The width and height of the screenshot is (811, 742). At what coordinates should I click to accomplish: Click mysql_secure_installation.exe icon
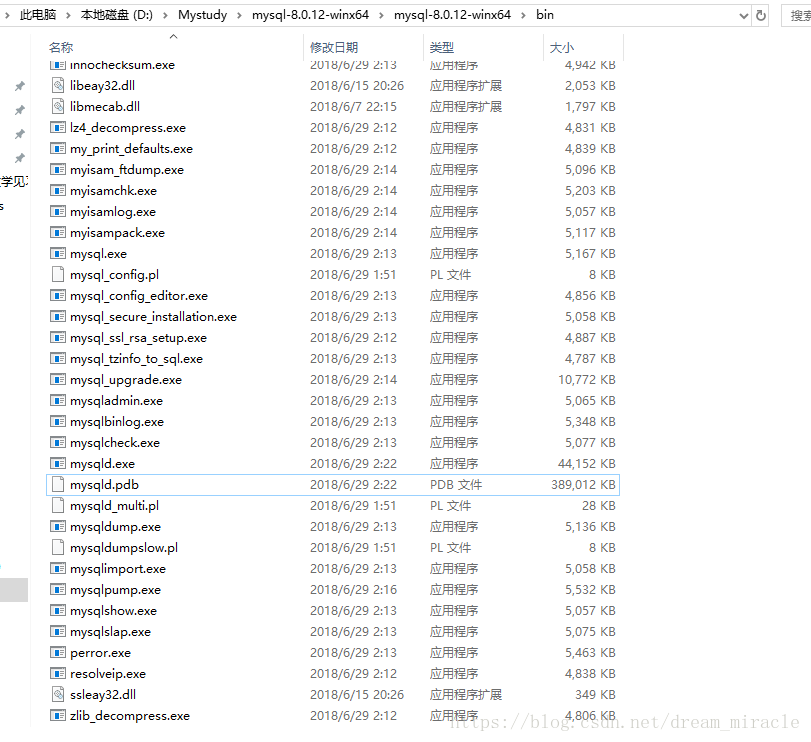click(x=58, y=316)
